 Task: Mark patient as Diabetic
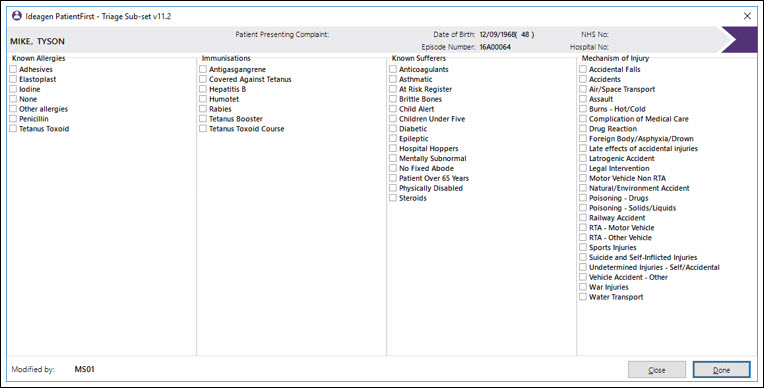click(x=393, y=129)
